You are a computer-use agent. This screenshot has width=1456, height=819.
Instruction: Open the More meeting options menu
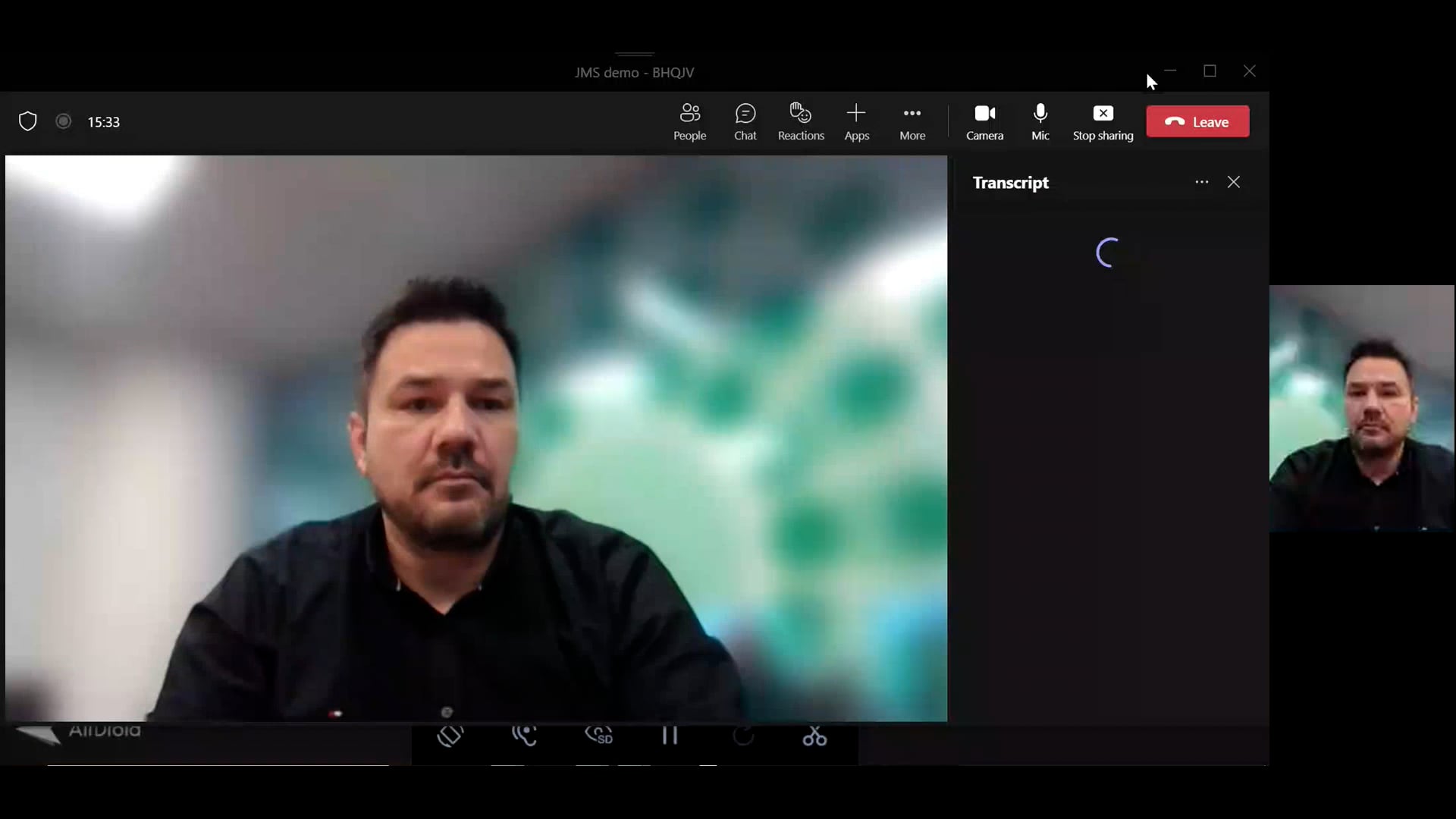[x=912, y=121]
